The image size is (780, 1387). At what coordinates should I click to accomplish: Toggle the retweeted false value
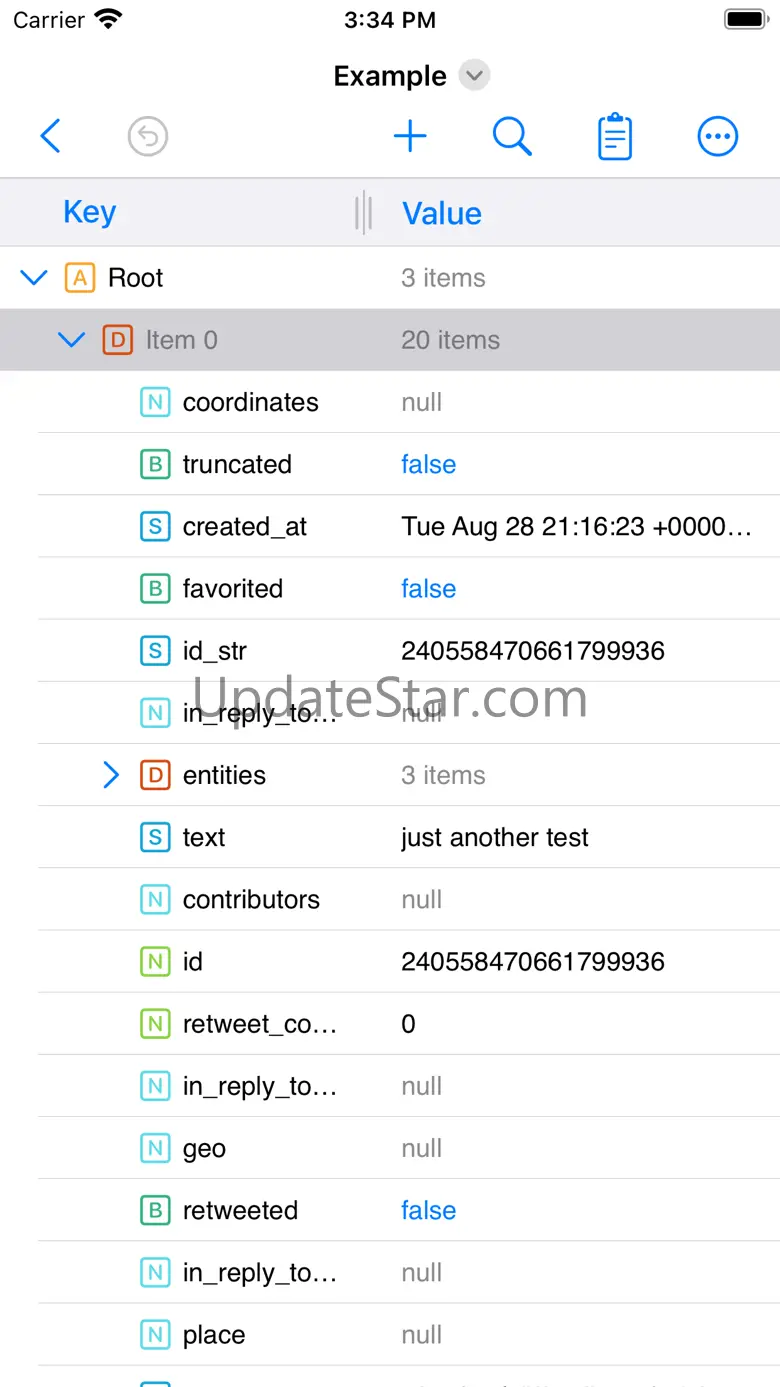[428, 1210]
